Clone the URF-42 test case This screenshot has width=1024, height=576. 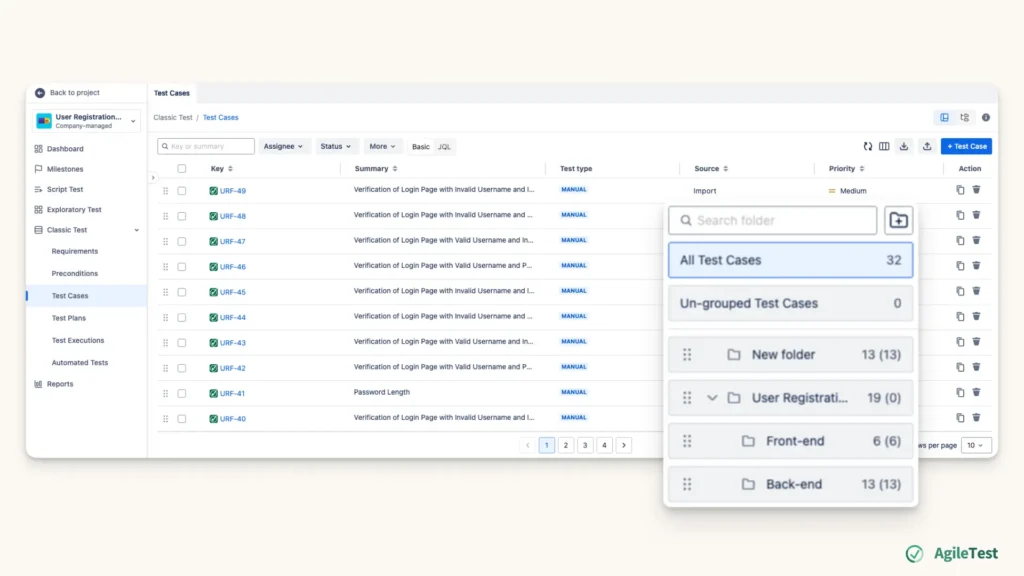pos(960,367)
